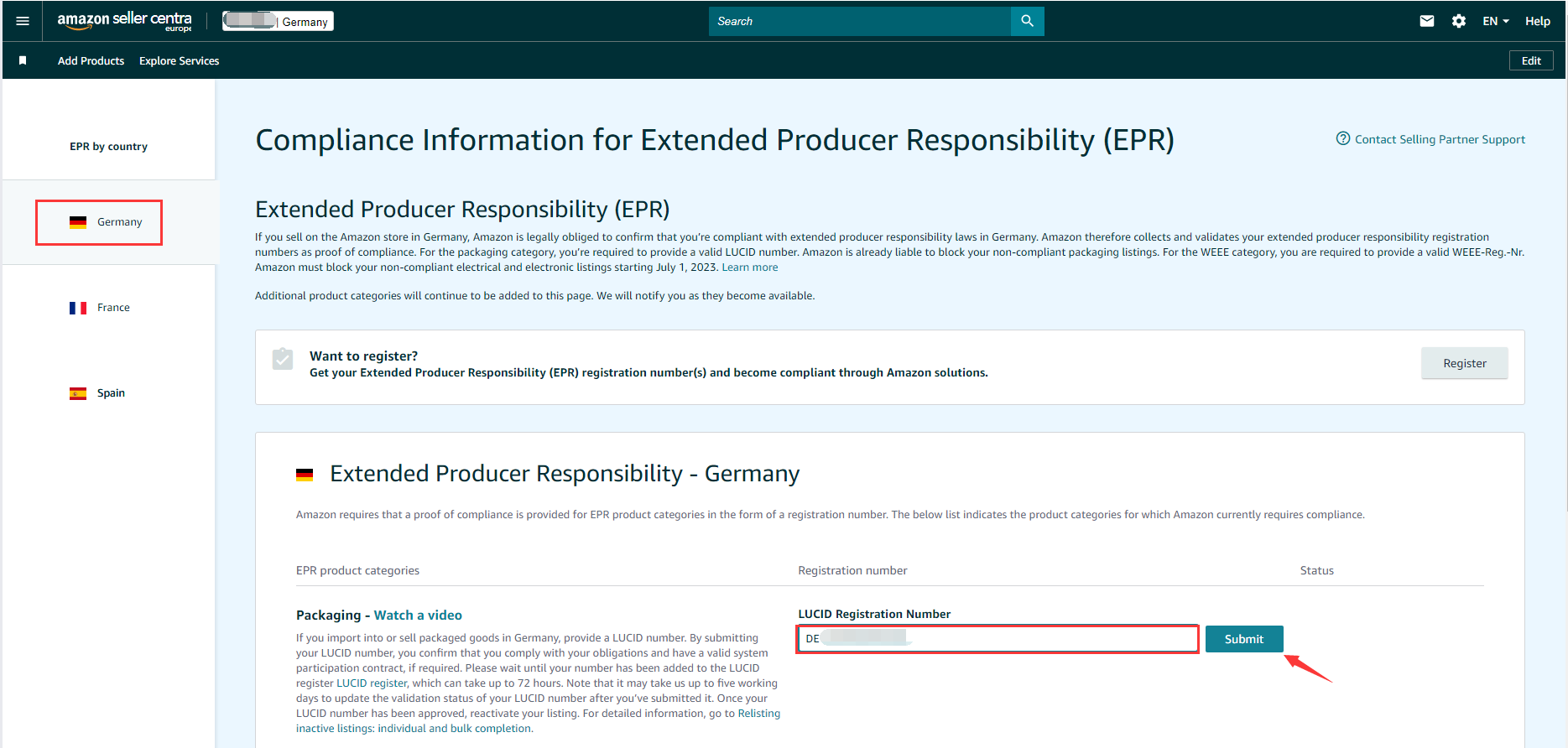Focus the LUCID Registration Number field
Screen dimensions: 1568x748
coord(998,639)
